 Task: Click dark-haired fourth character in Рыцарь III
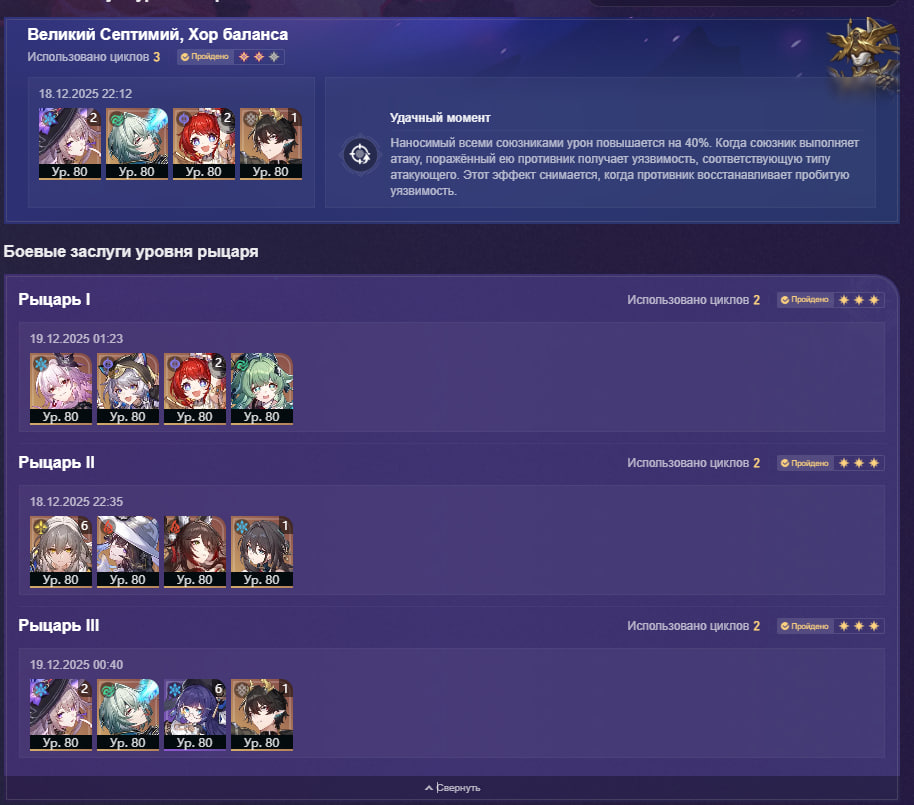tap(262, 715)
